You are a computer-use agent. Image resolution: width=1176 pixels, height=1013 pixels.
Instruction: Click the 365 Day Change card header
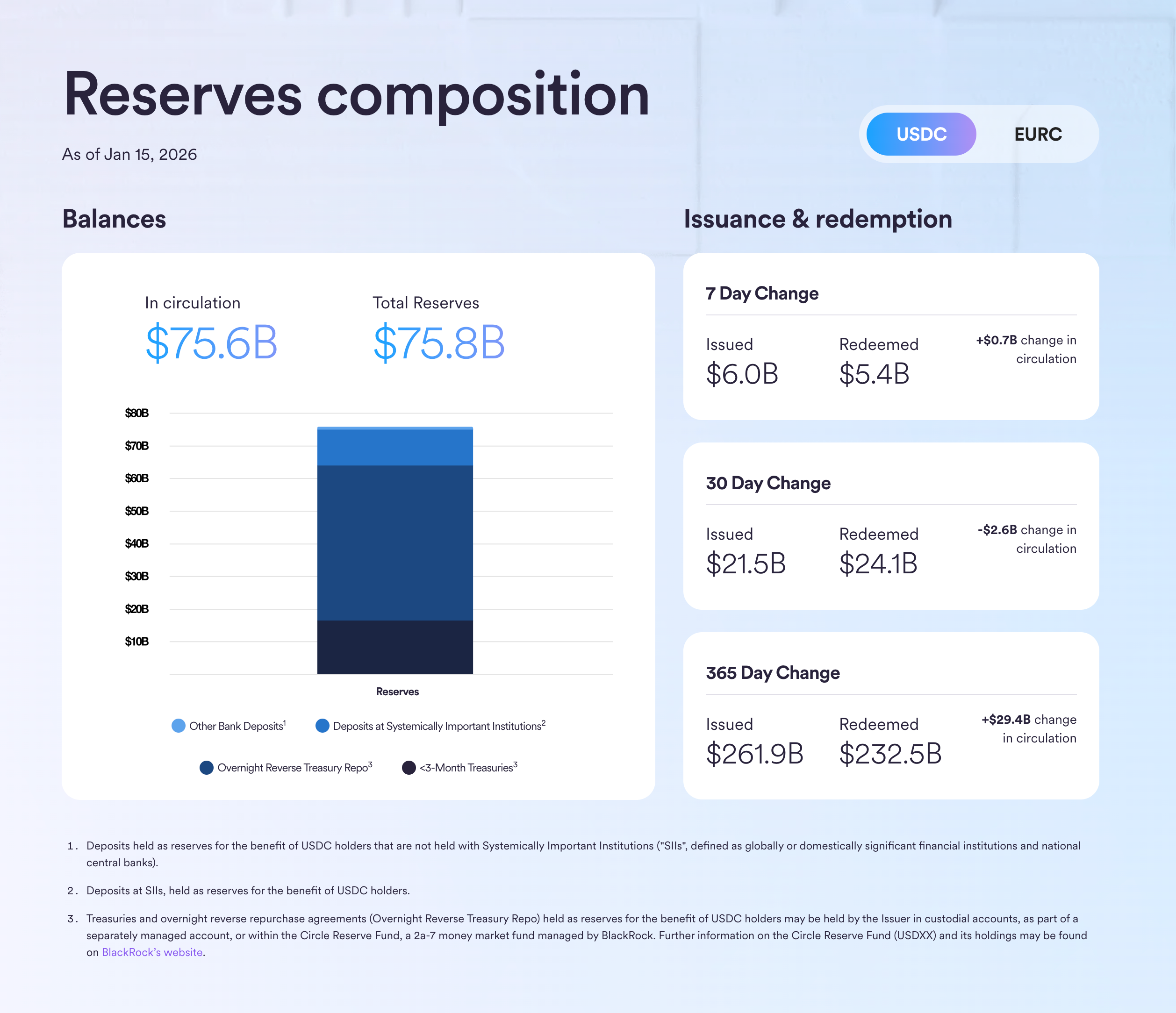(x=773, y=672)
